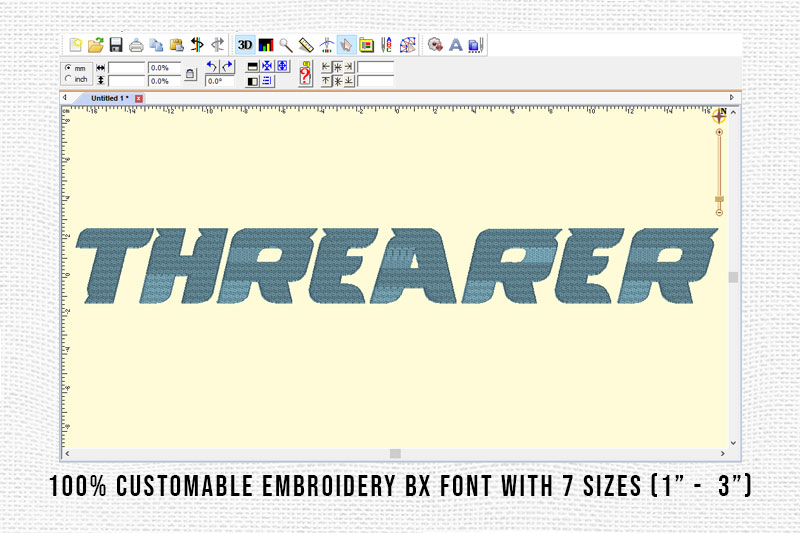Viewport: 800px width, 533px height.
Task: Click the rotation angle 0.0° field
Action: tap(219, 81)
